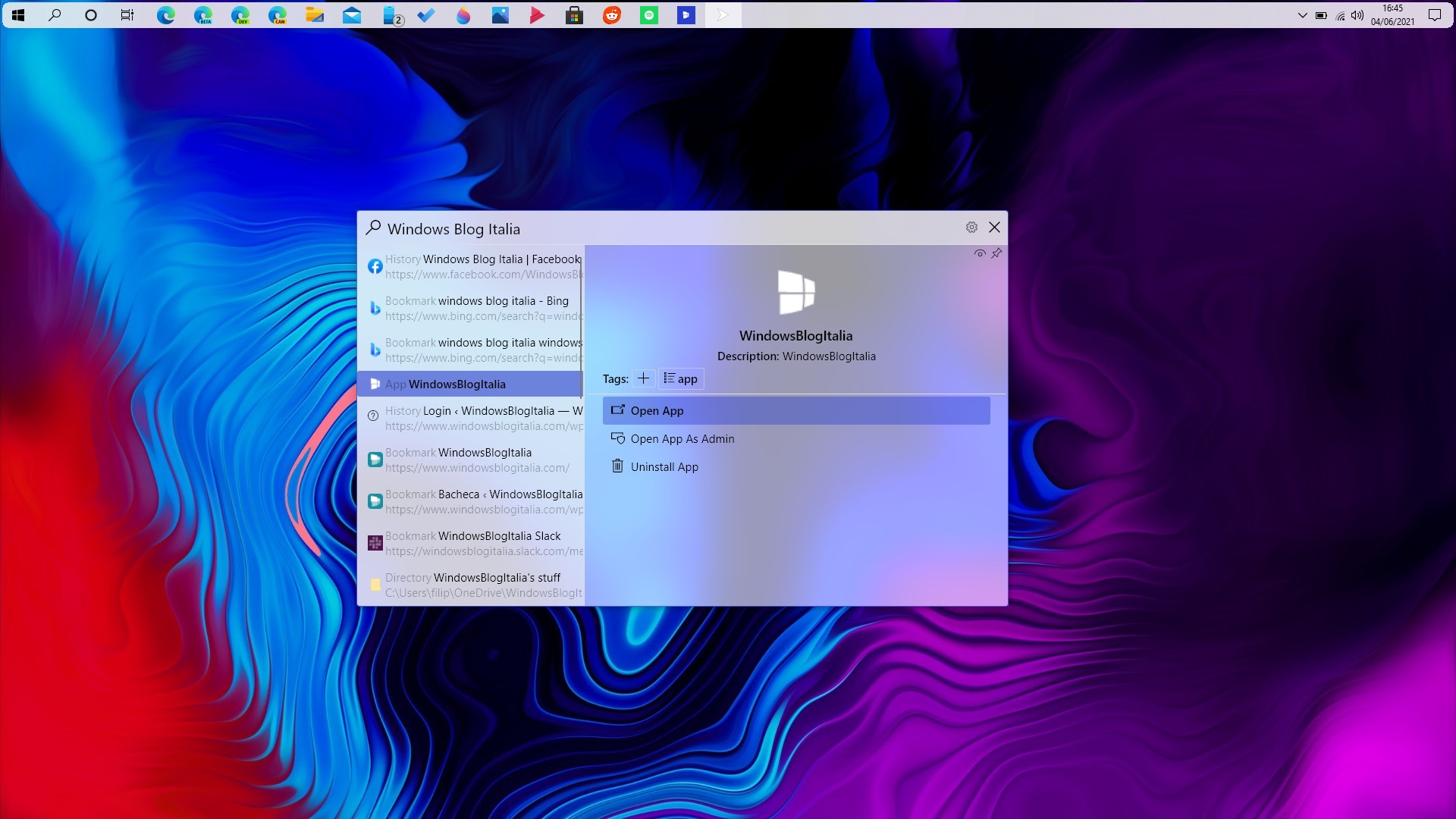Select the 'app' tag chip
Image resolution: width=1456 pixels, height=819 pixels.
(x=681, y=378)
